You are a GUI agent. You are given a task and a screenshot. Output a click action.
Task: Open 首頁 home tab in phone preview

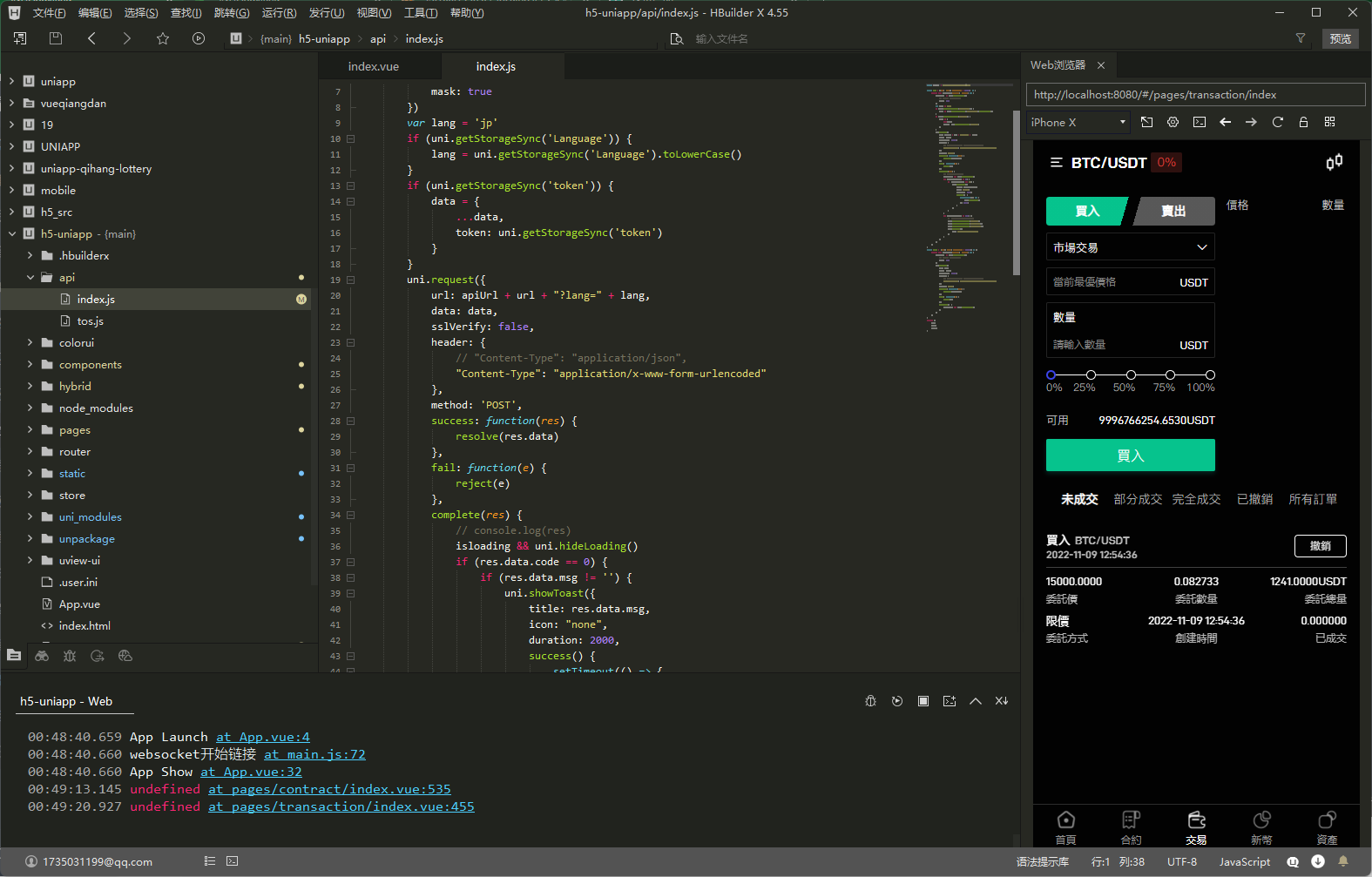tap(1065, 827)
